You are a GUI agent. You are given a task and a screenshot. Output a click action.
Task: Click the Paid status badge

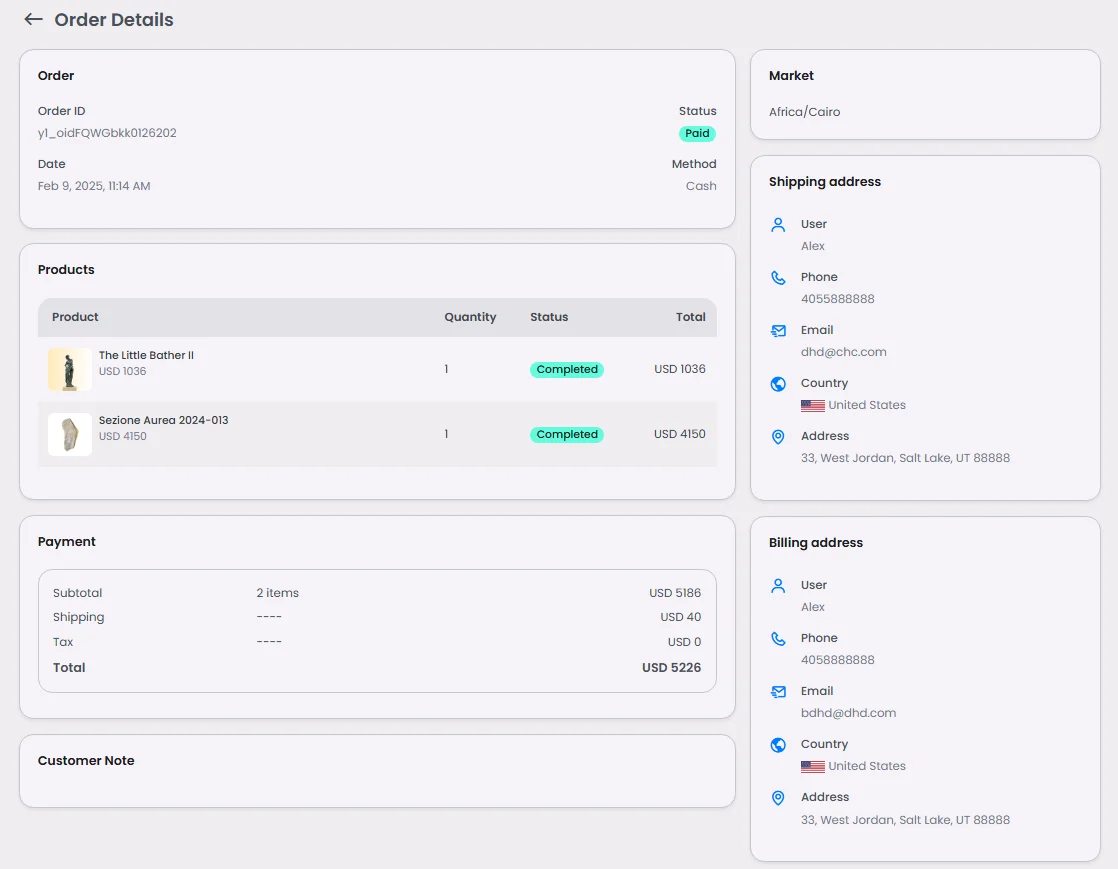point(697,134)
